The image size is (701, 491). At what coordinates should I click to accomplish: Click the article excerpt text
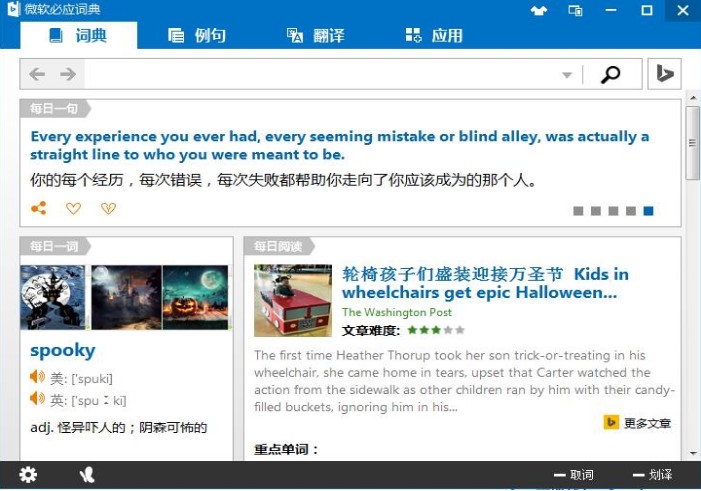click(464, 381)
